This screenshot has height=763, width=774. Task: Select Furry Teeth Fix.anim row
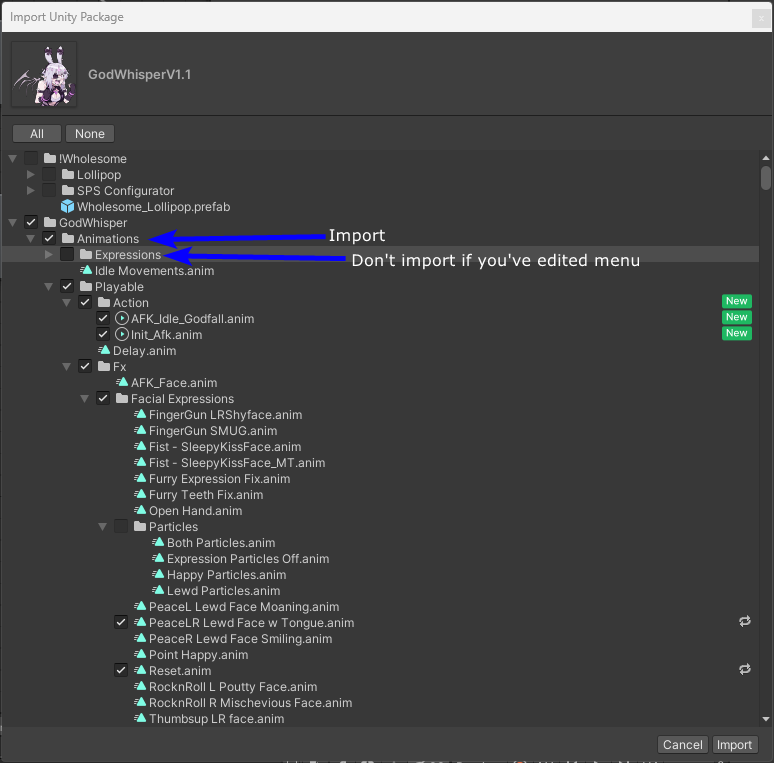[x=380, y=495]
